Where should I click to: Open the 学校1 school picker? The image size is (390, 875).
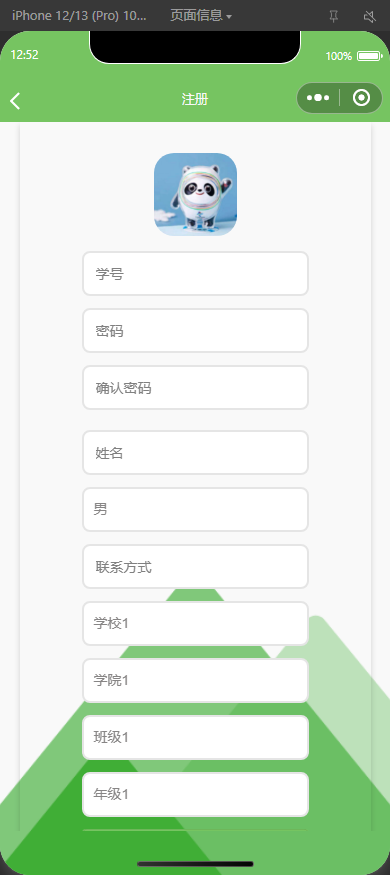pos(195,623)
